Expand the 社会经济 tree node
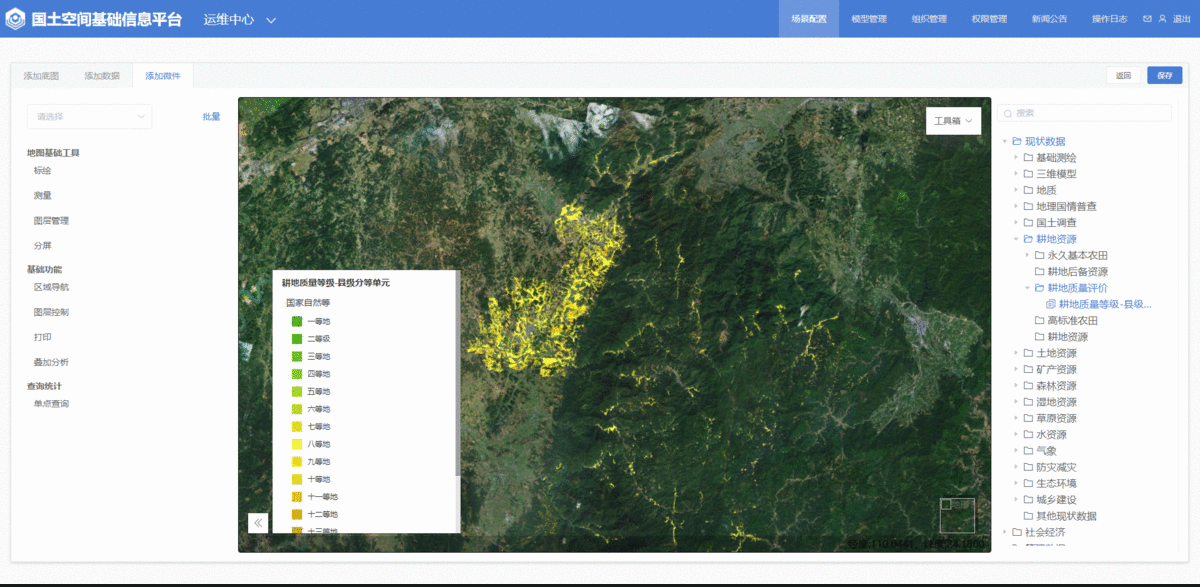 tap(1005, 532)
